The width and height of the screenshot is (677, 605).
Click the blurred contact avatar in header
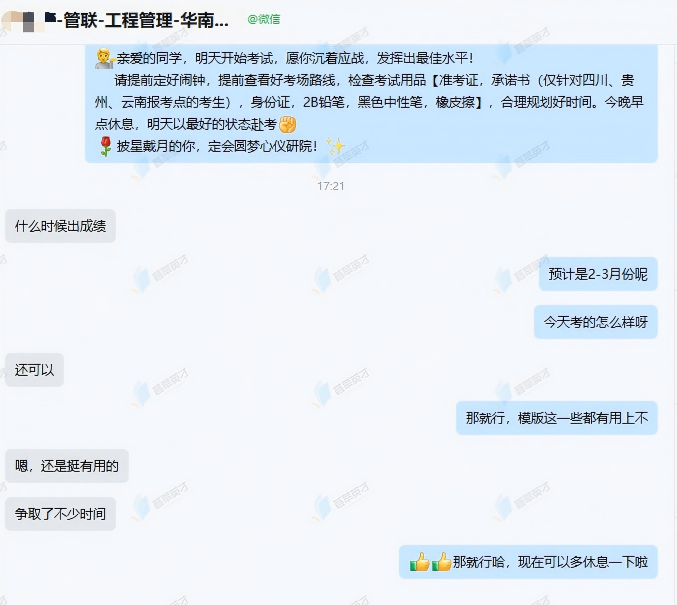22,21
